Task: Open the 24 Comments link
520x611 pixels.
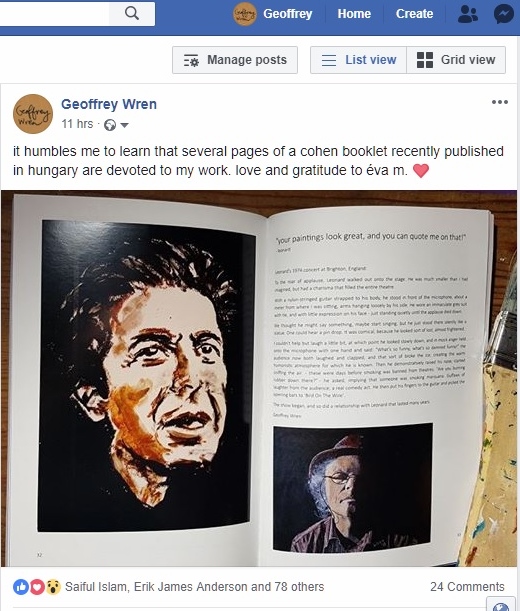Action: coord(467,586)
